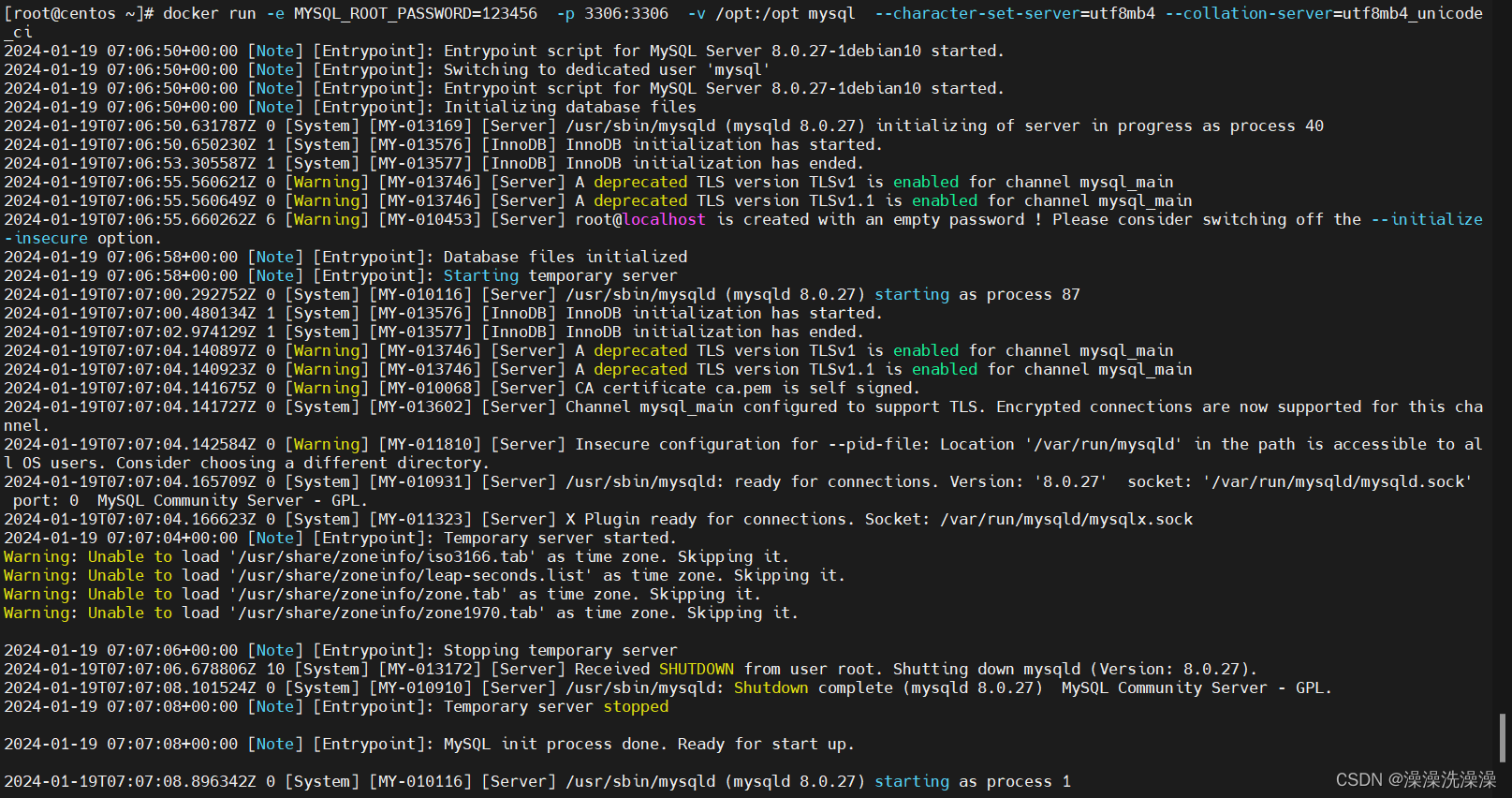
Task: Click the yellow 'SHUTDOWN' word
Action: point(697,669)
